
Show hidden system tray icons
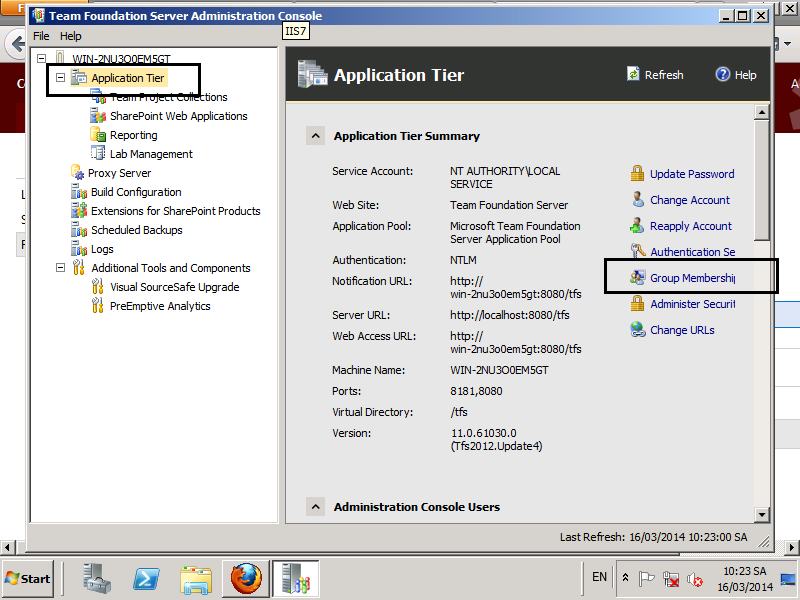[626, 578]
